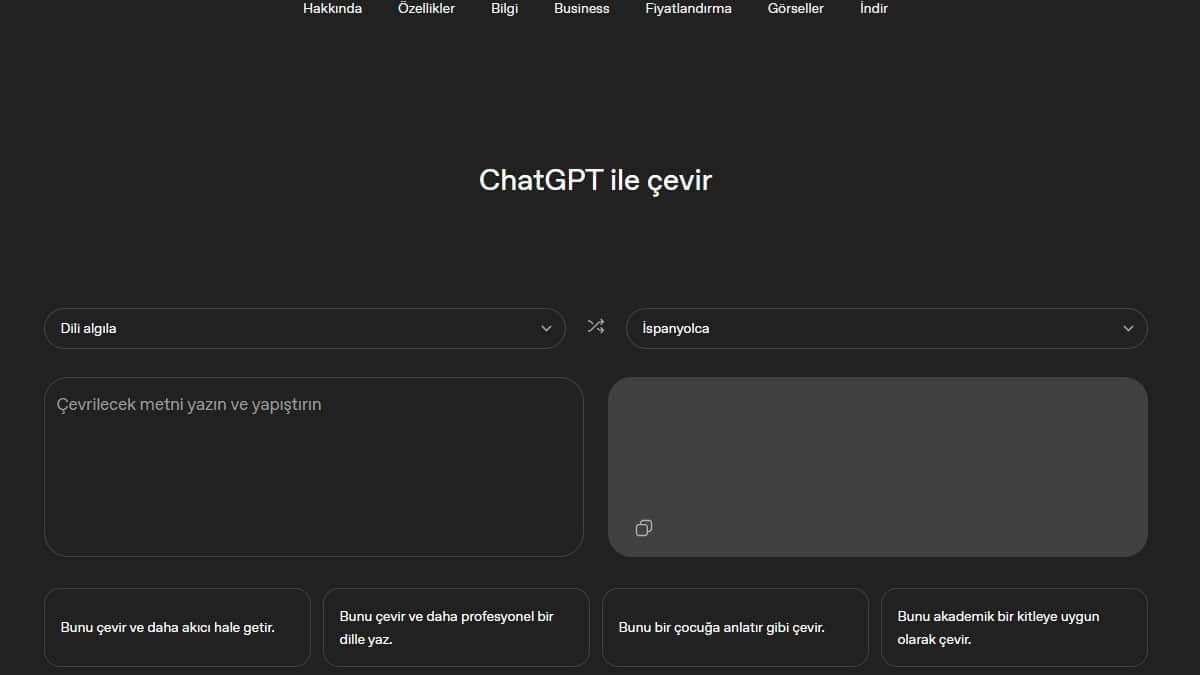The height and width of the screenshot is (675, 1200).
Task: Click the ChatGPT ile çevir heading
Action: pos(597,180)
